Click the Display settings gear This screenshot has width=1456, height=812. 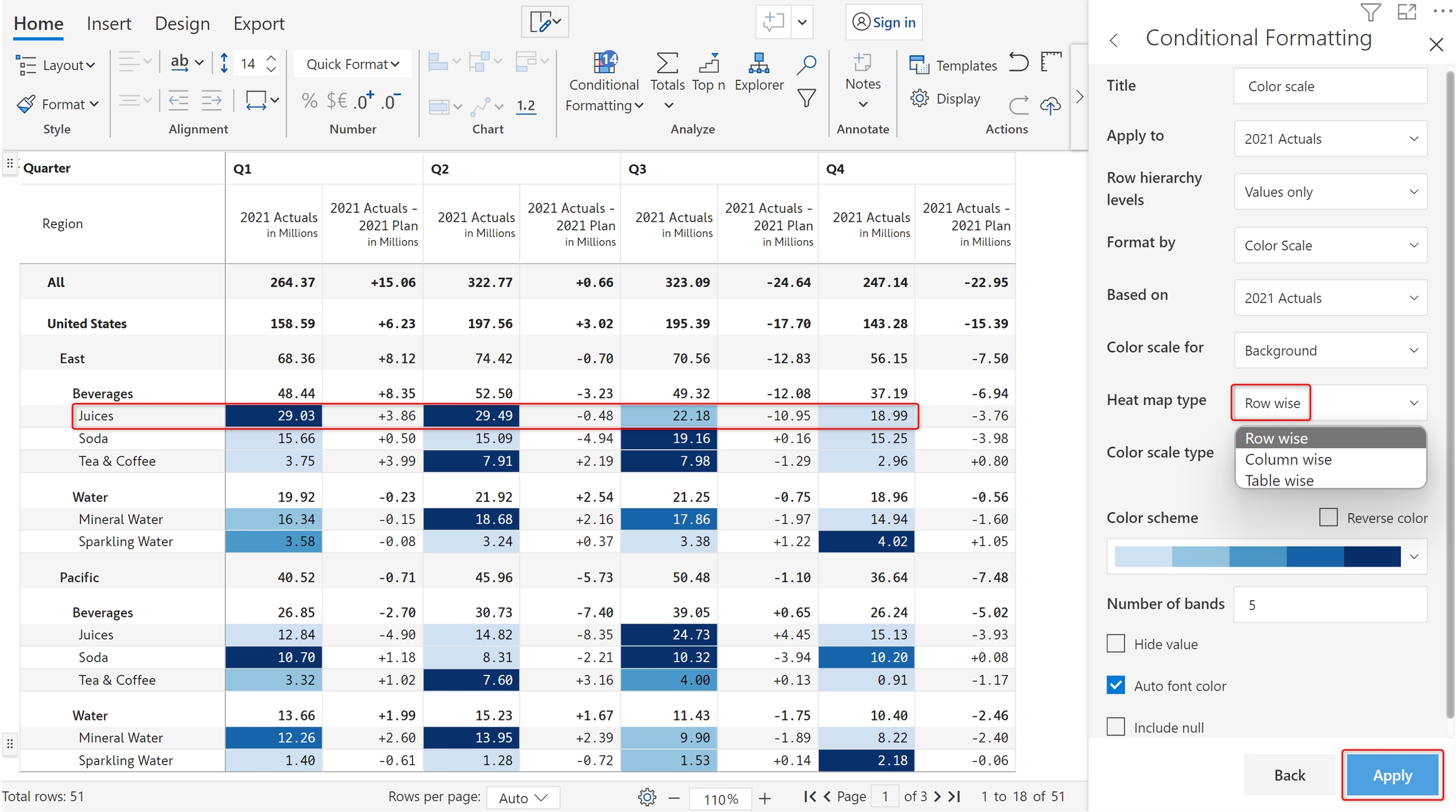919,99
